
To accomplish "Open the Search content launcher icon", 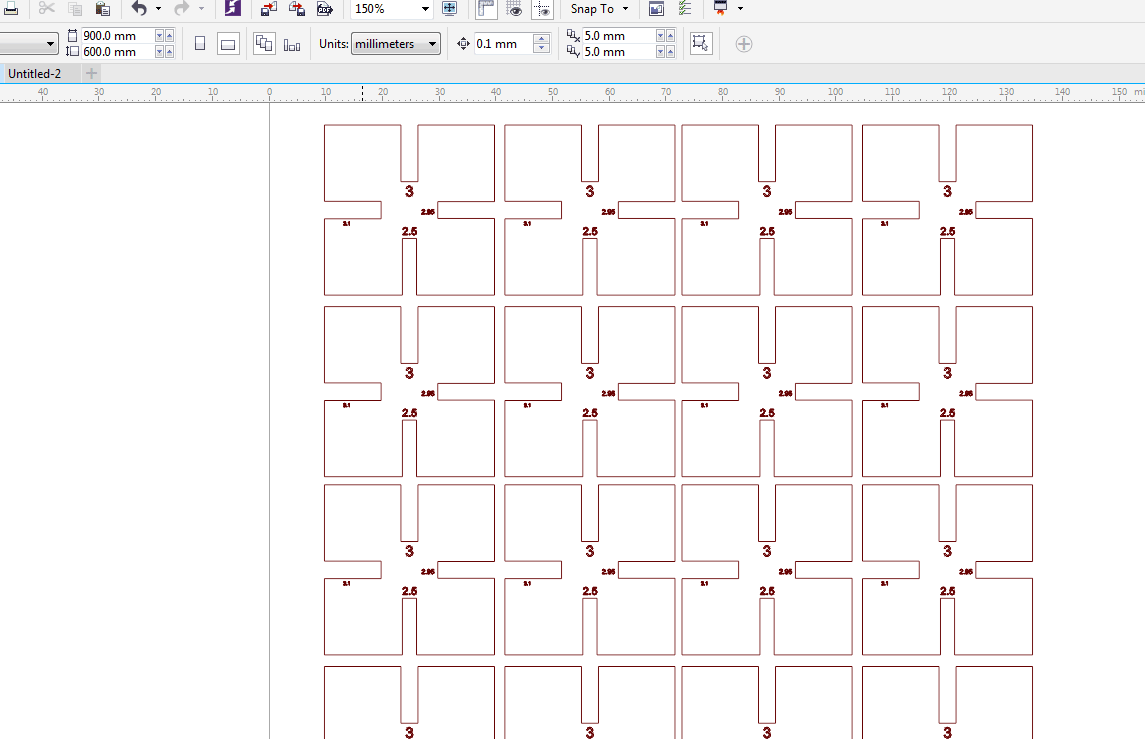I will tap(232, 9).
